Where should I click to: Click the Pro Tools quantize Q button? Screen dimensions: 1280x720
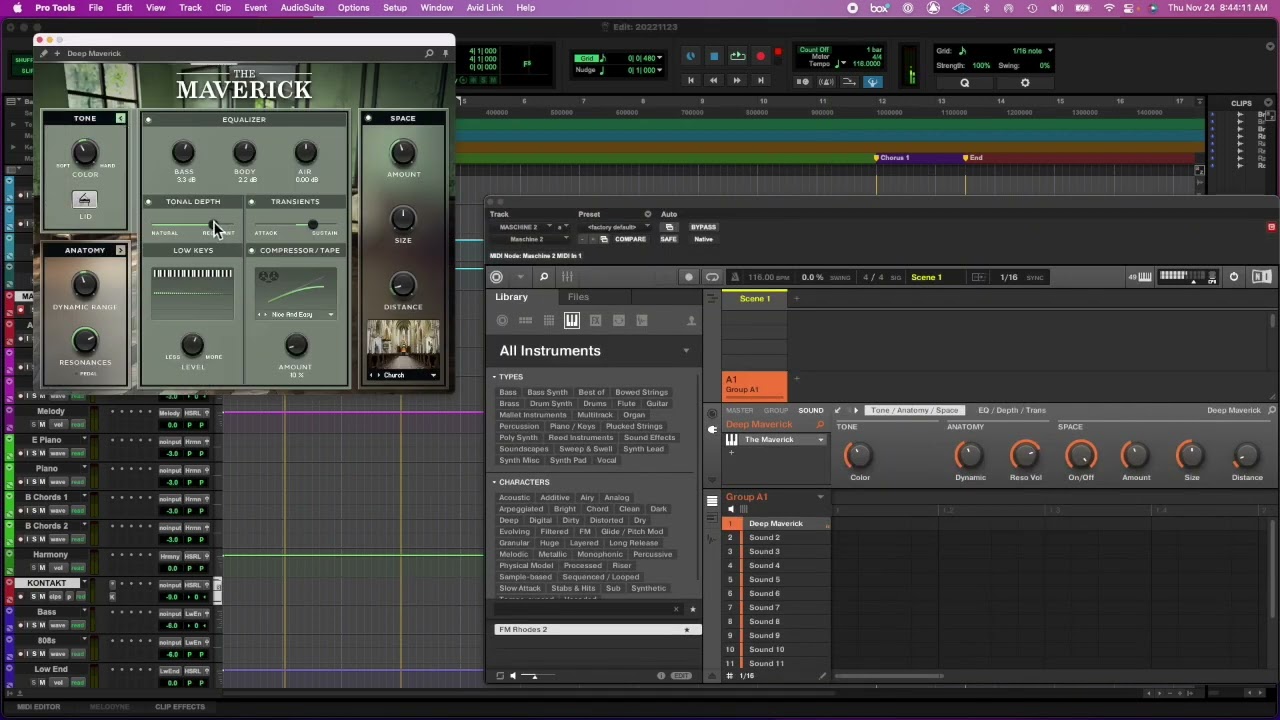[965, 83]
